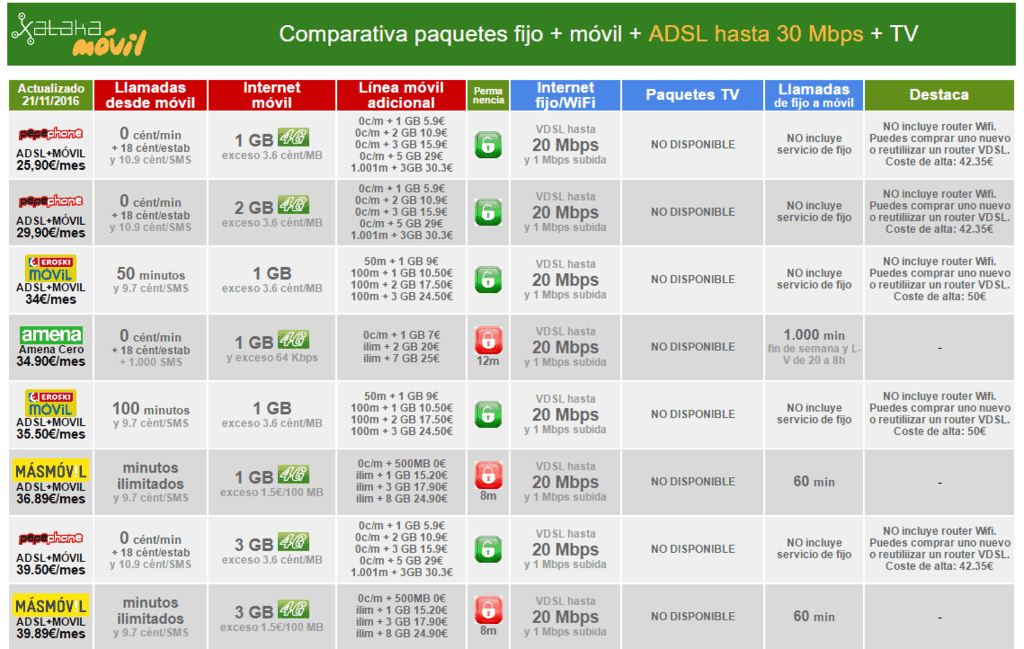Viewport: 1024px width, 649px height.
Task: Click '20 Mbps' in the Eroski 34€ row
Action: [x=566, y=280]
